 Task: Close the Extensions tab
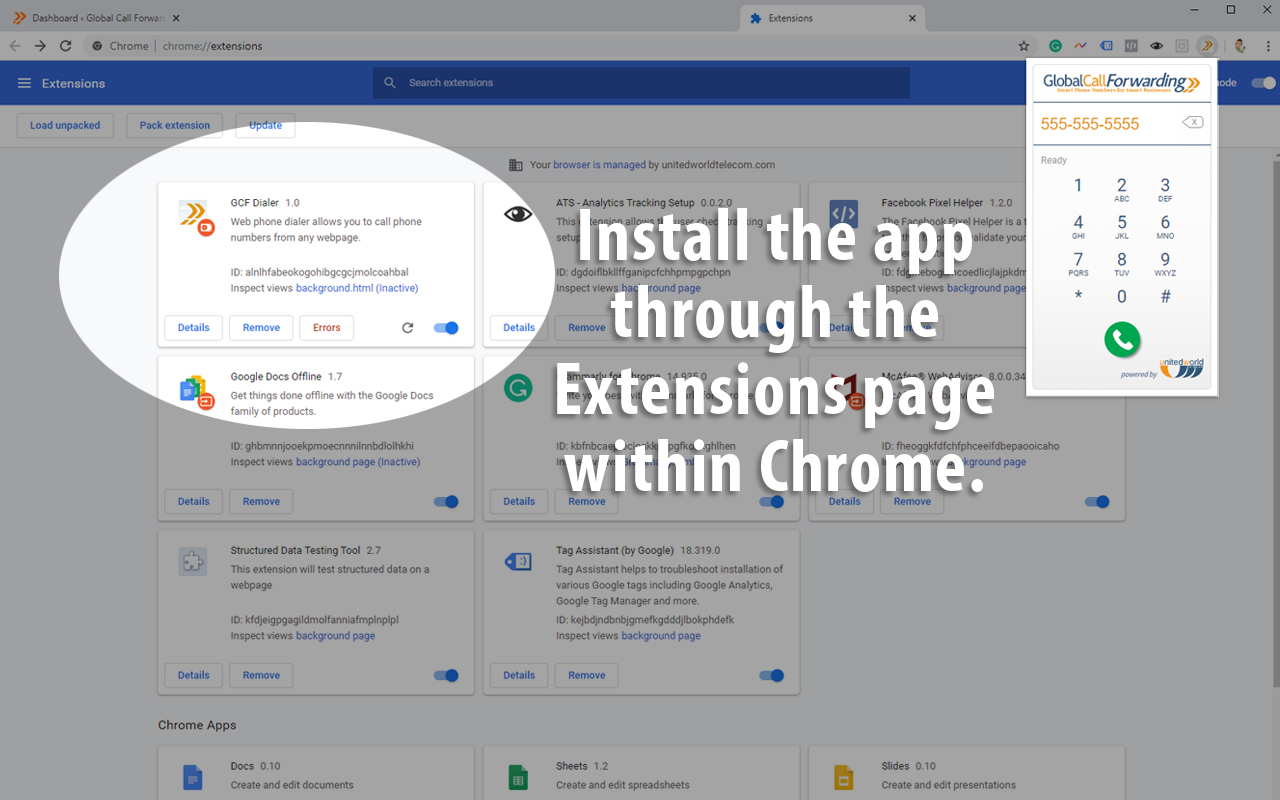912,18
